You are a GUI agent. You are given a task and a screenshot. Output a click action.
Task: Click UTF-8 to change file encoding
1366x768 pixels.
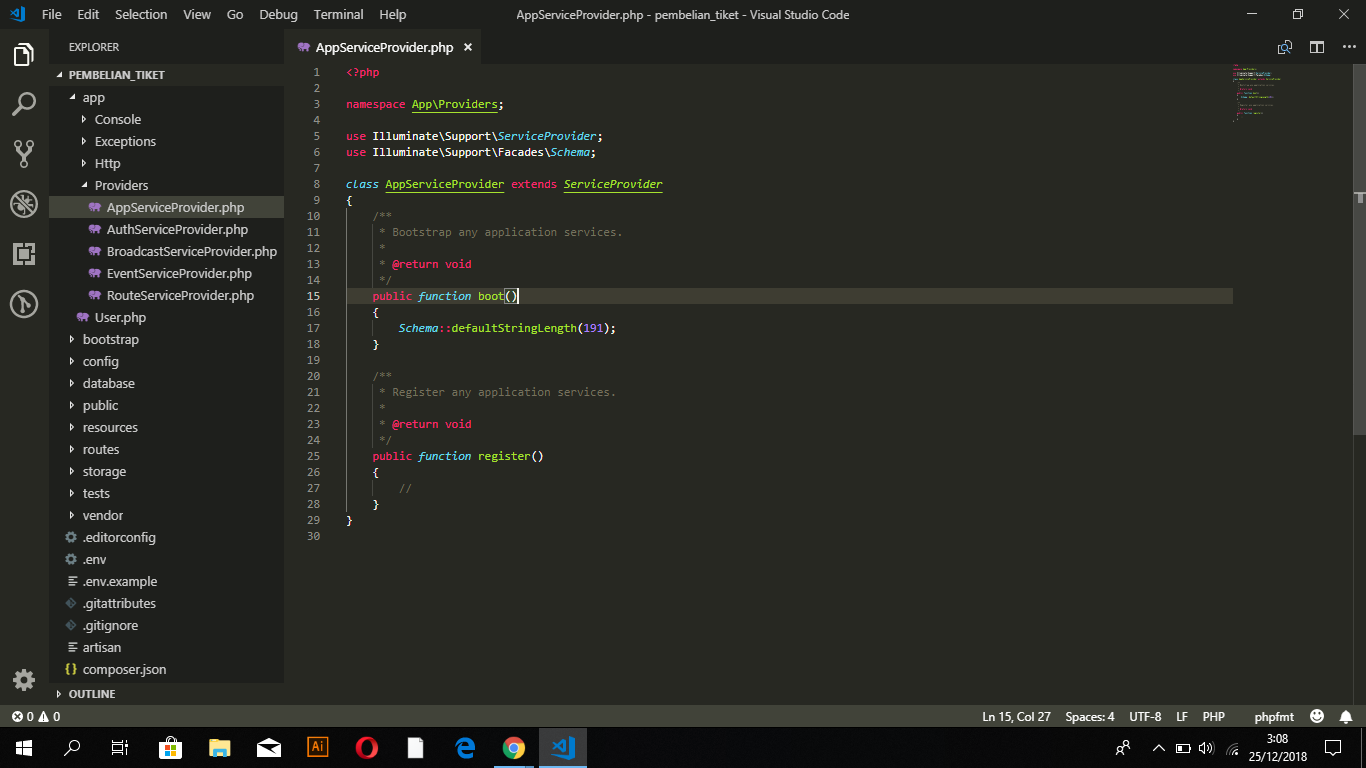[x=1144, y=716]
